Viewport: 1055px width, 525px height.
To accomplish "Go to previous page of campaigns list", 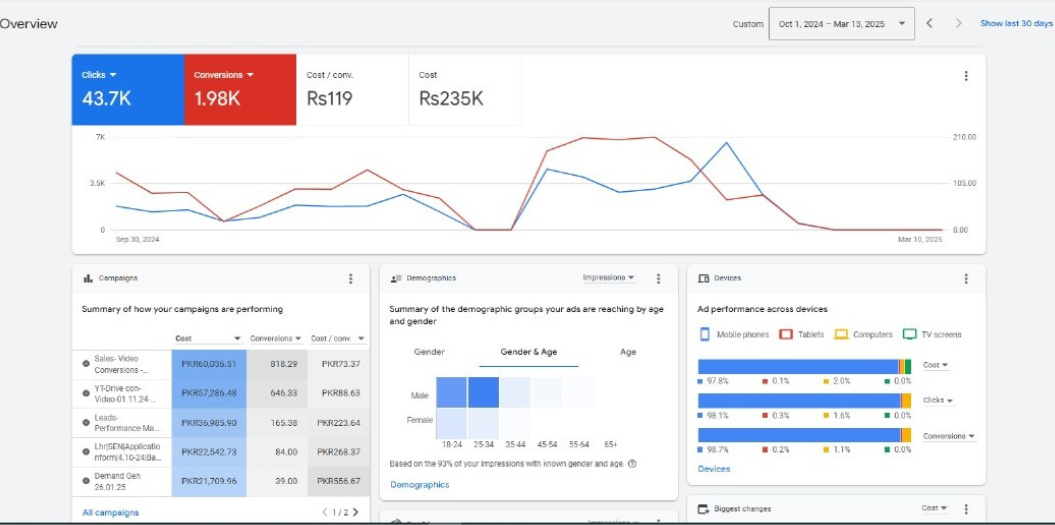I will pyautogui.click(x=324, y=513).
